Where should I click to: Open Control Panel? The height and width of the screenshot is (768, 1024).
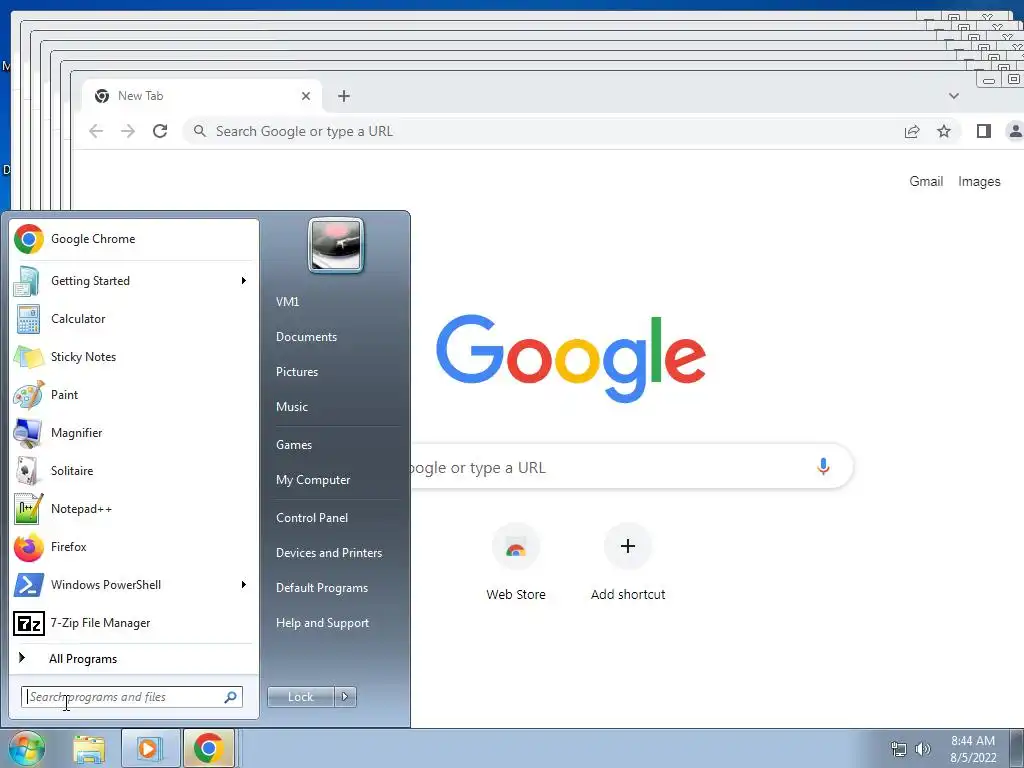pyautogui.click(x=312, y=518)
